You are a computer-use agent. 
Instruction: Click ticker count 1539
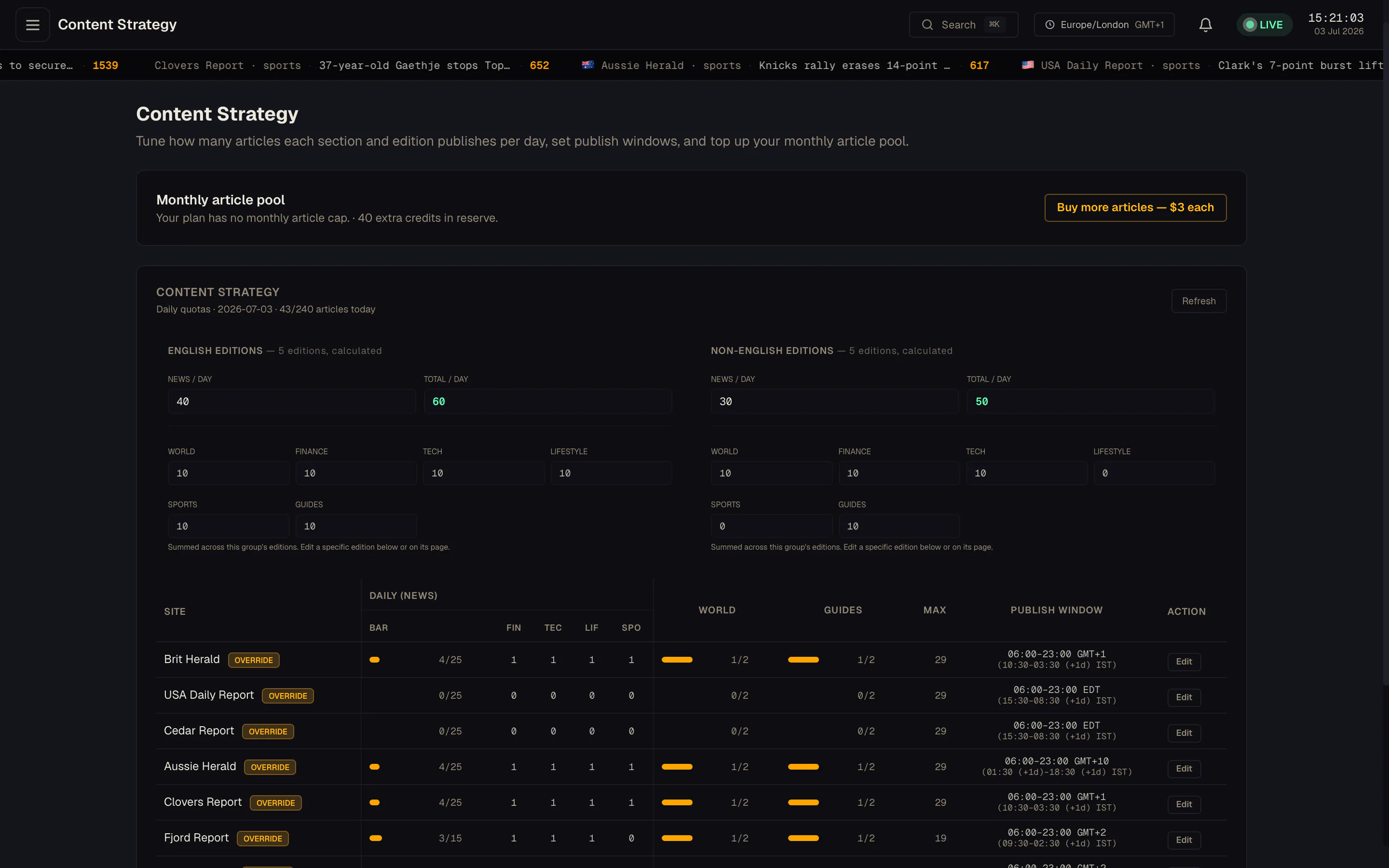click(106, 66)
